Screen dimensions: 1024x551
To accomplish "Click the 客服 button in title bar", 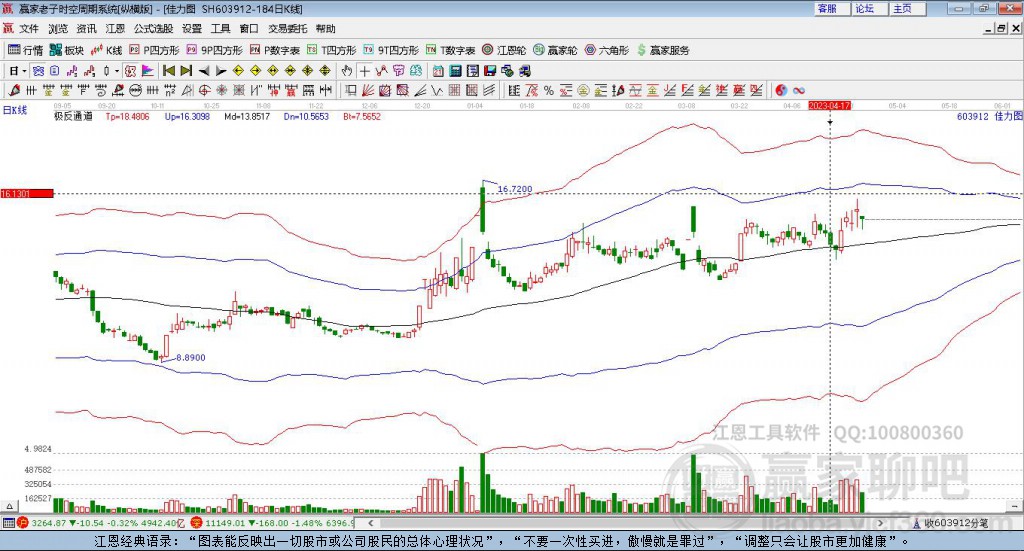I will [833, 8].
